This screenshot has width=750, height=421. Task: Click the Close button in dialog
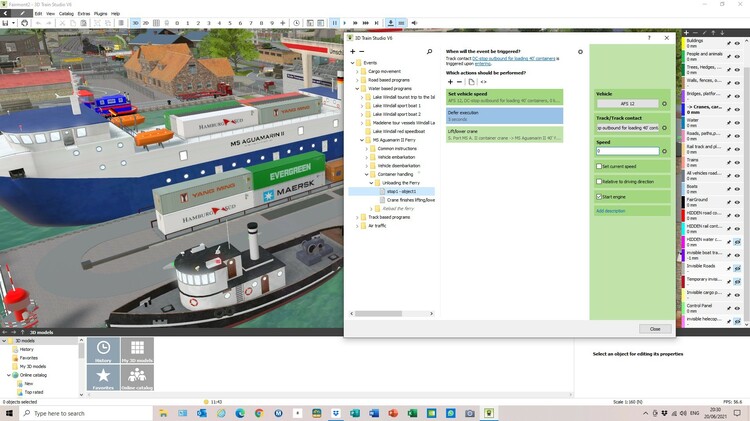[655, 328]
